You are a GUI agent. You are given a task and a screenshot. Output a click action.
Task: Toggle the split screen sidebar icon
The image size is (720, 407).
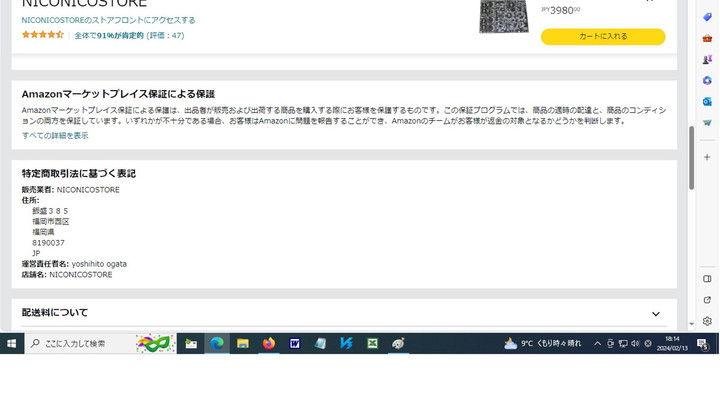pyautogui.click(x=707, y=279)
